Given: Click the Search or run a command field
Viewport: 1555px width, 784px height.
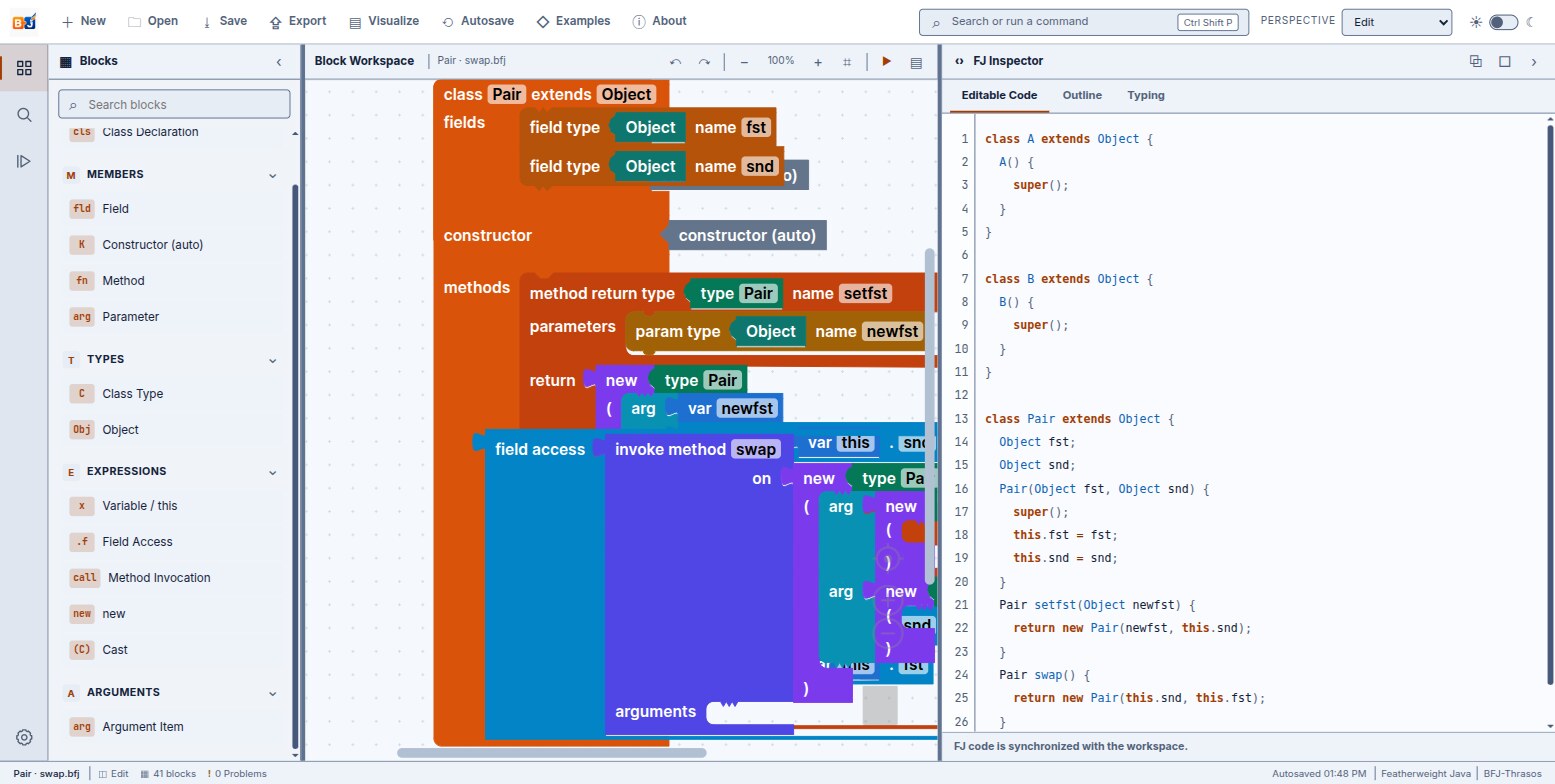Looking at the screenshot, I should click(1084, 21).
